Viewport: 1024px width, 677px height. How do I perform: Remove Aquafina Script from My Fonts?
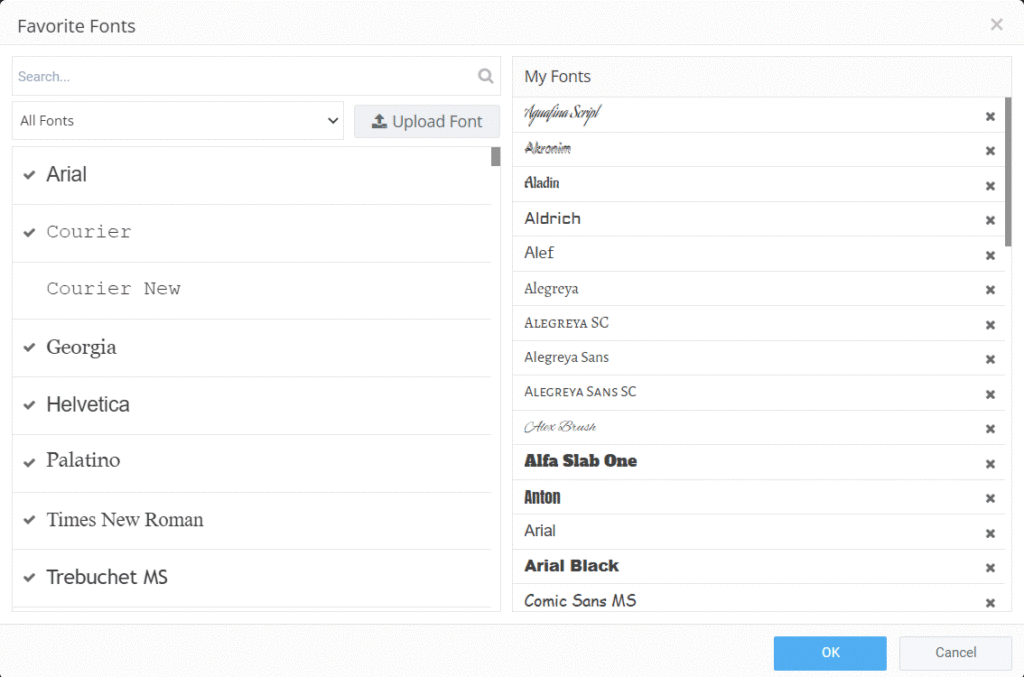pos(990,115)
